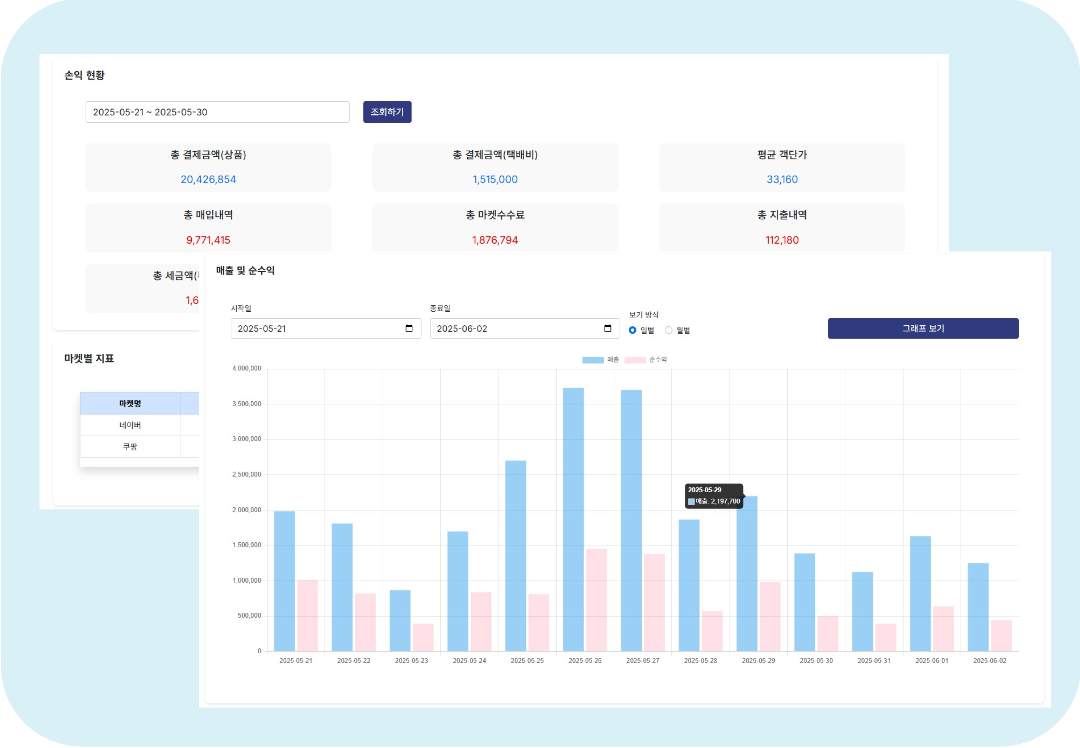Select the 일별 view radio button
Screen dimensions: 1080x748
(x=633, y=330)
